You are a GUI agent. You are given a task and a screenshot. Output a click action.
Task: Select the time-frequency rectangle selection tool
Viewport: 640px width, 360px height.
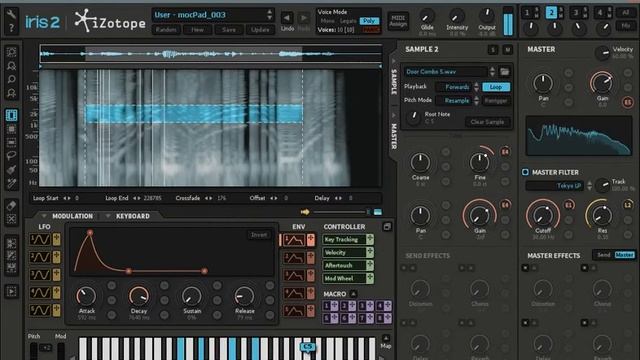pyautogui.click(x=11, y=129)
